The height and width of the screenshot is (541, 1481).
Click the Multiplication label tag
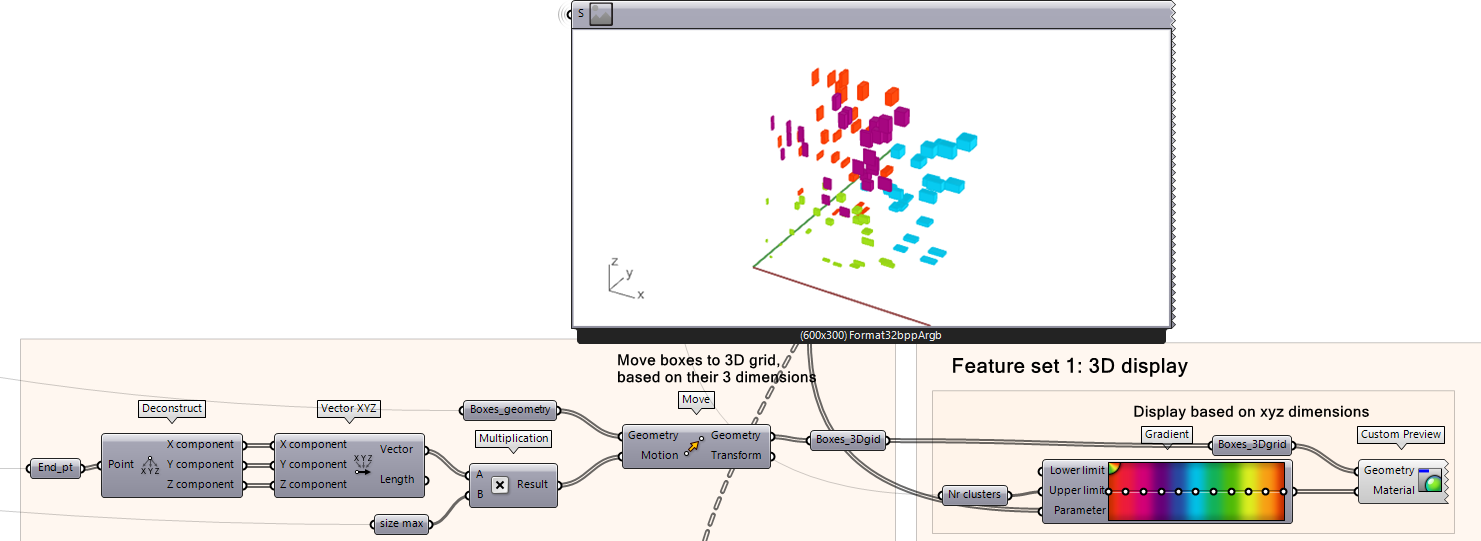514,438
